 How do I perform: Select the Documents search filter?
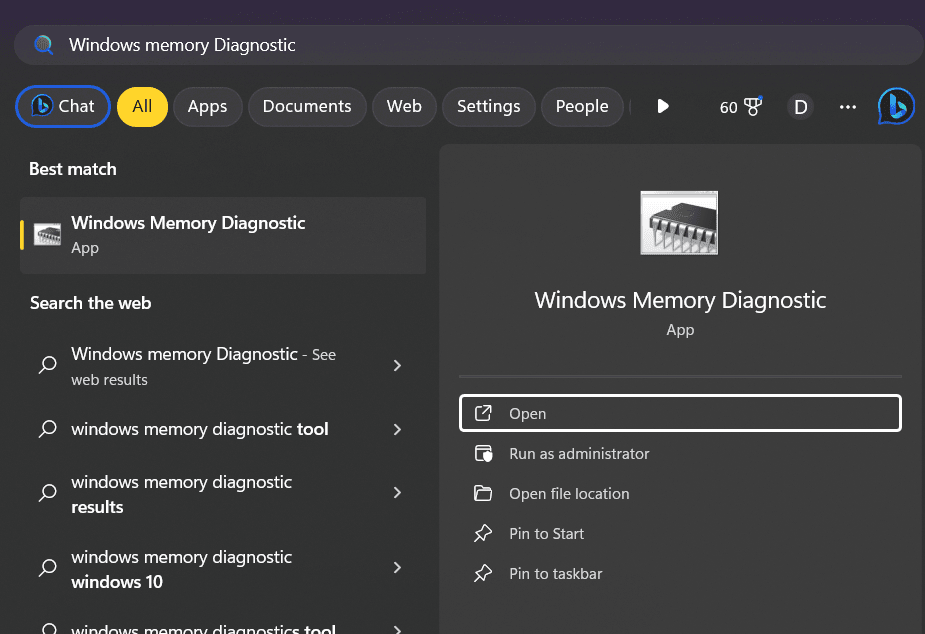[x=307, y=106]
